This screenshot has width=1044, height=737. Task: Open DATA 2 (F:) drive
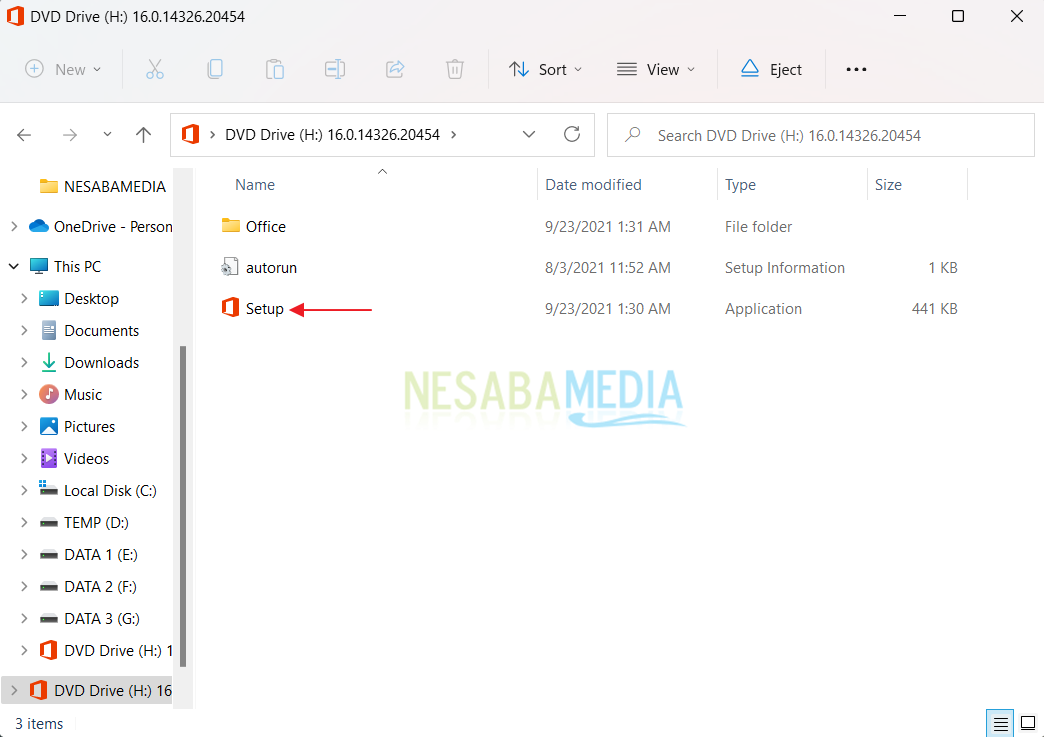(x=100, y=587)
